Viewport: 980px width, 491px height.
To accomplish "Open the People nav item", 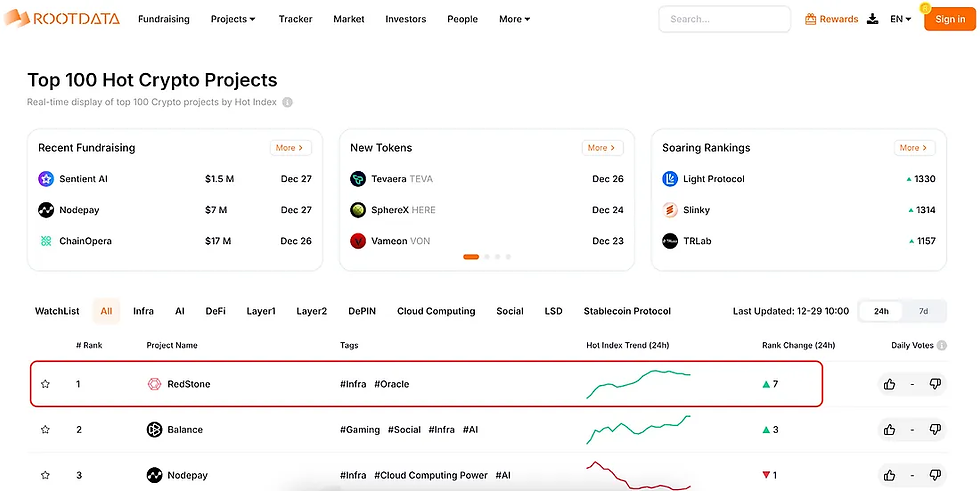I will [462, 19].
